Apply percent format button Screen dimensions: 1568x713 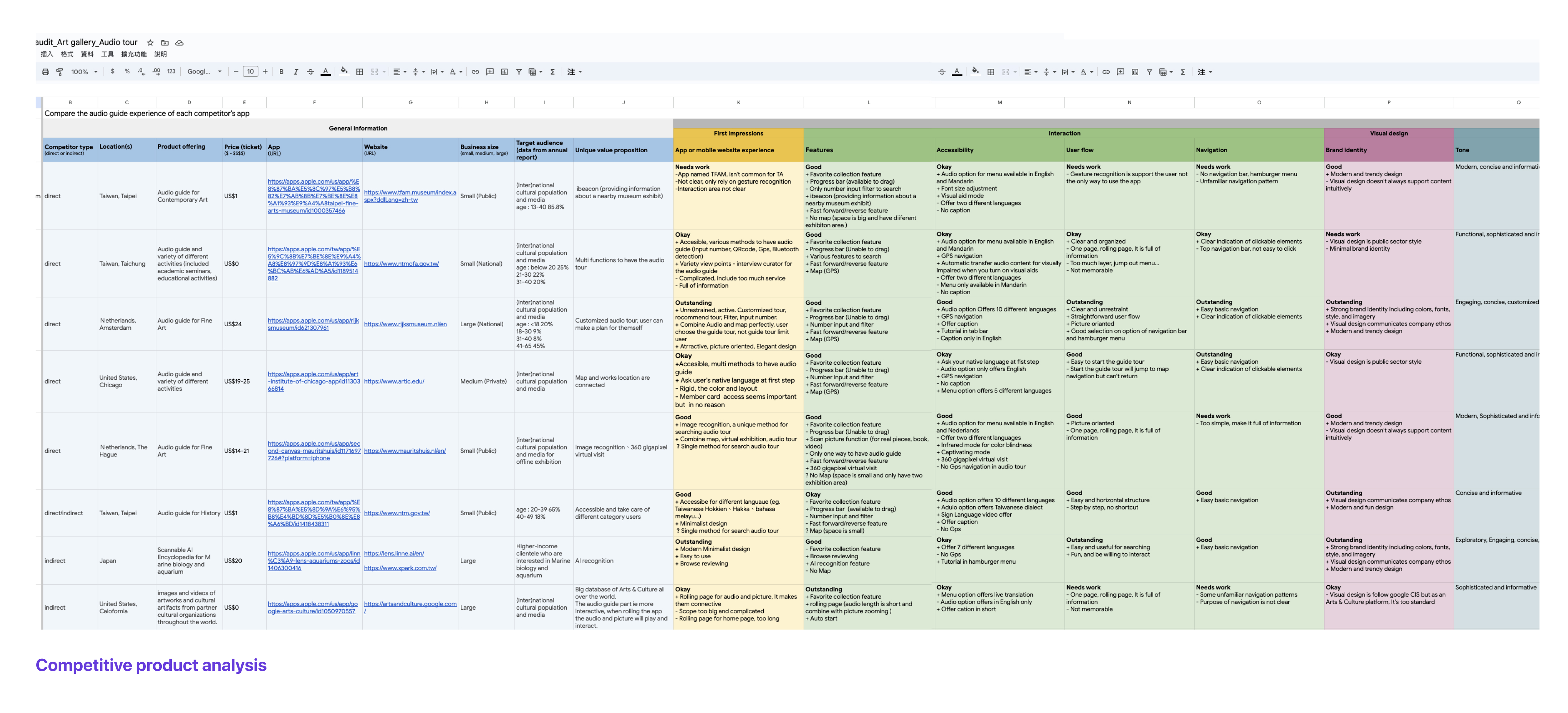pos(127,72)
